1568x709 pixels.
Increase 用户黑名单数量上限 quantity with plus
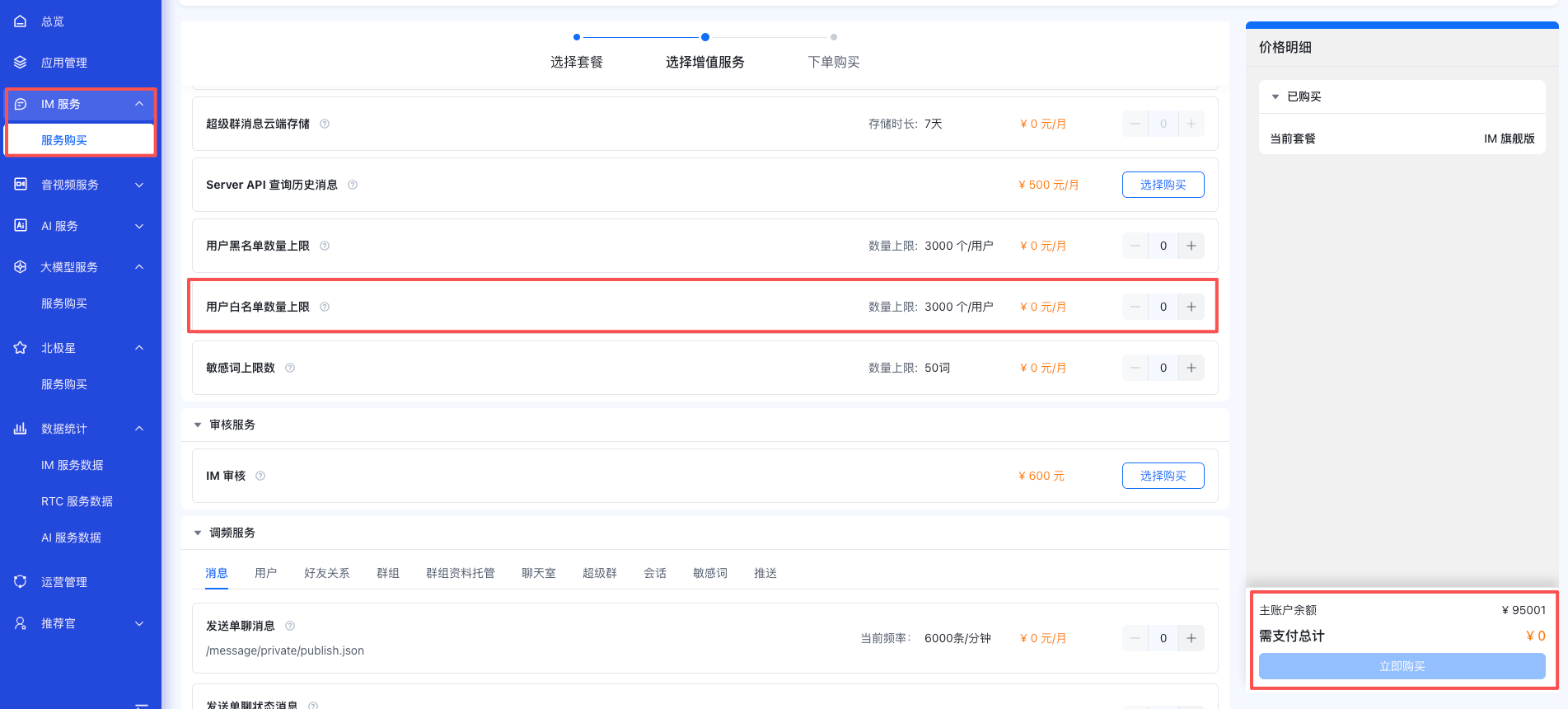point(1191,246)
